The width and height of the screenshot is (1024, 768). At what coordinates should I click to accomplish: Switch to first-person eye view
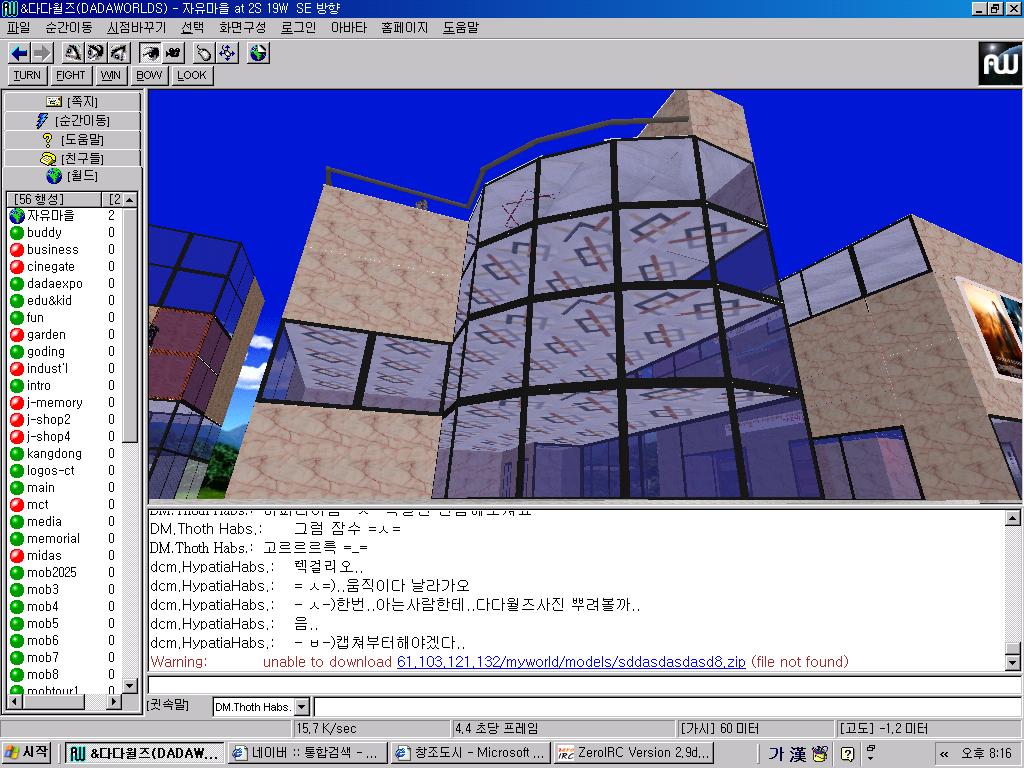(150, 53)
